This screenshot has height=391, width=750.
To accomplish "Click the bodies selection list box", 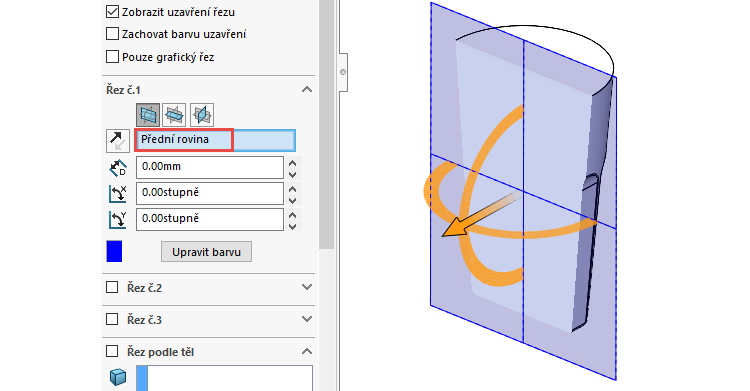I will pos(224,378).
